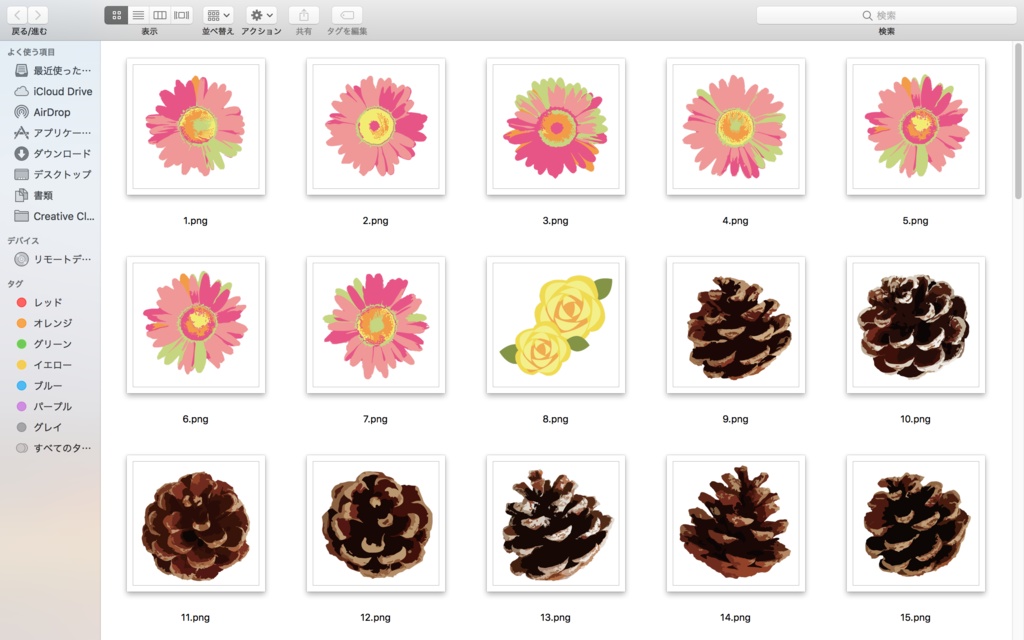Switch to column view mode
This screenshot has height=640, width=1024.
[x=159, y=15]
